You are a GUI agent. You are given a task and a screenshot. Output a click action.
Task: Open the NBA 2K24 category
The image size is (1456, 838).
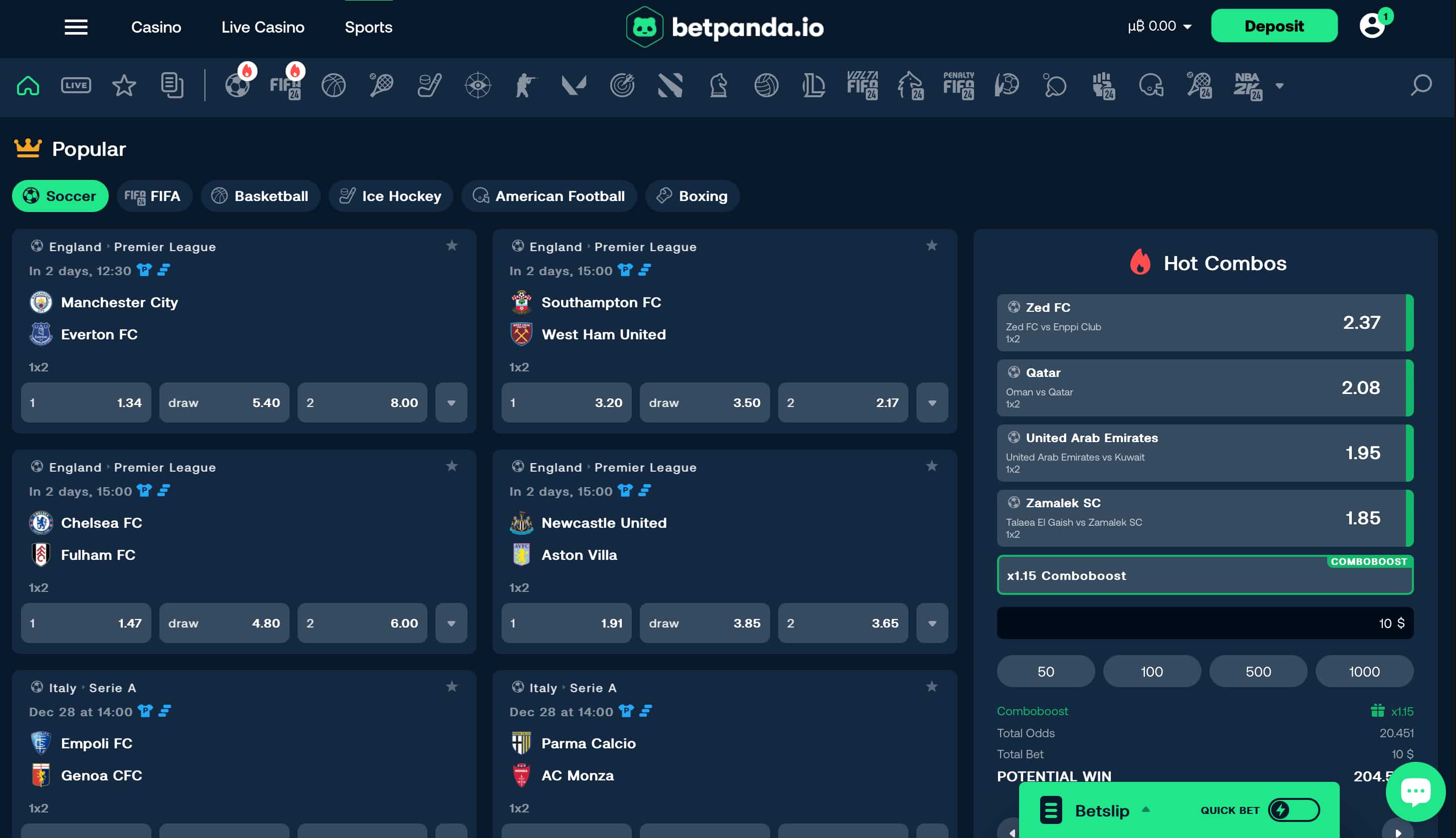[1250, 85]
